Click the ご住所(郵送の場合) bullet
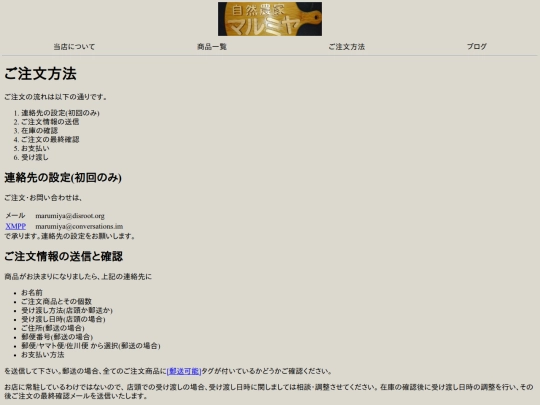The width and height of the screenshot is (540, 405). pos(53,328)
